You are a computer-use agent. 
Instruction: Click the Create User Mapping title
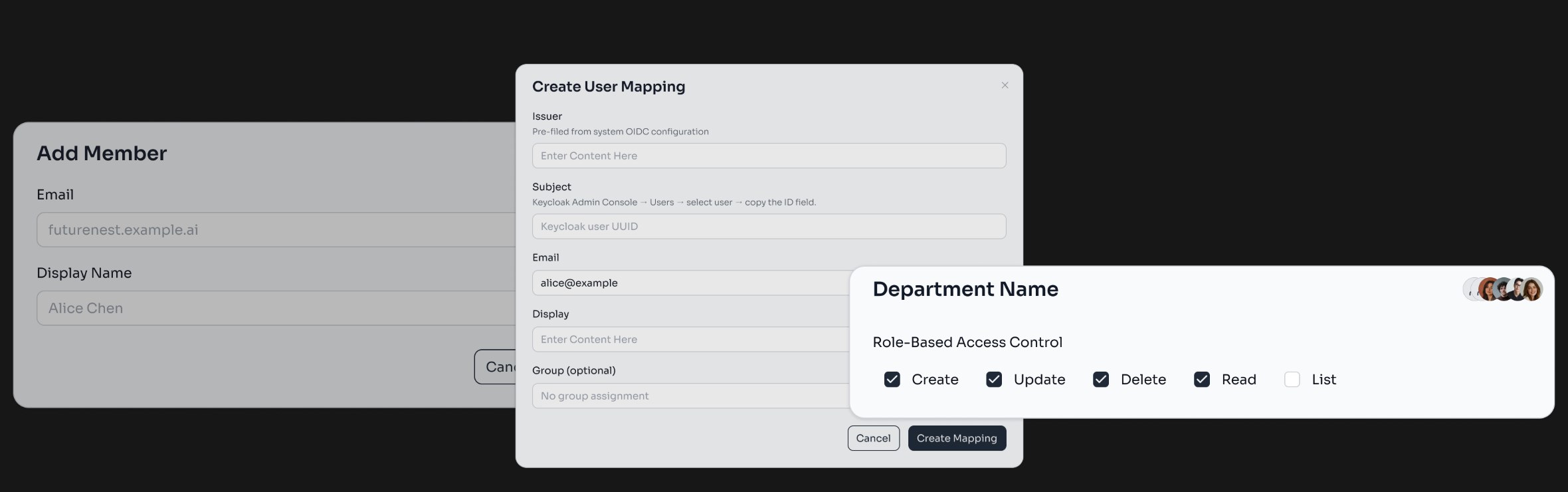click(x=609, y=86)
